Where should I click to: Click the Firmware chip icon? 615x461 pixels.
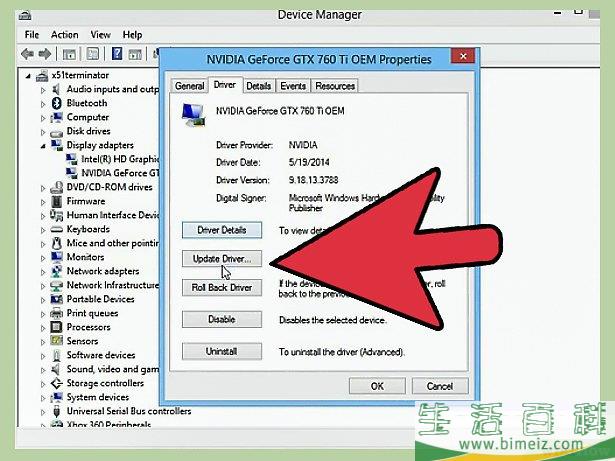tap(56, 201)
